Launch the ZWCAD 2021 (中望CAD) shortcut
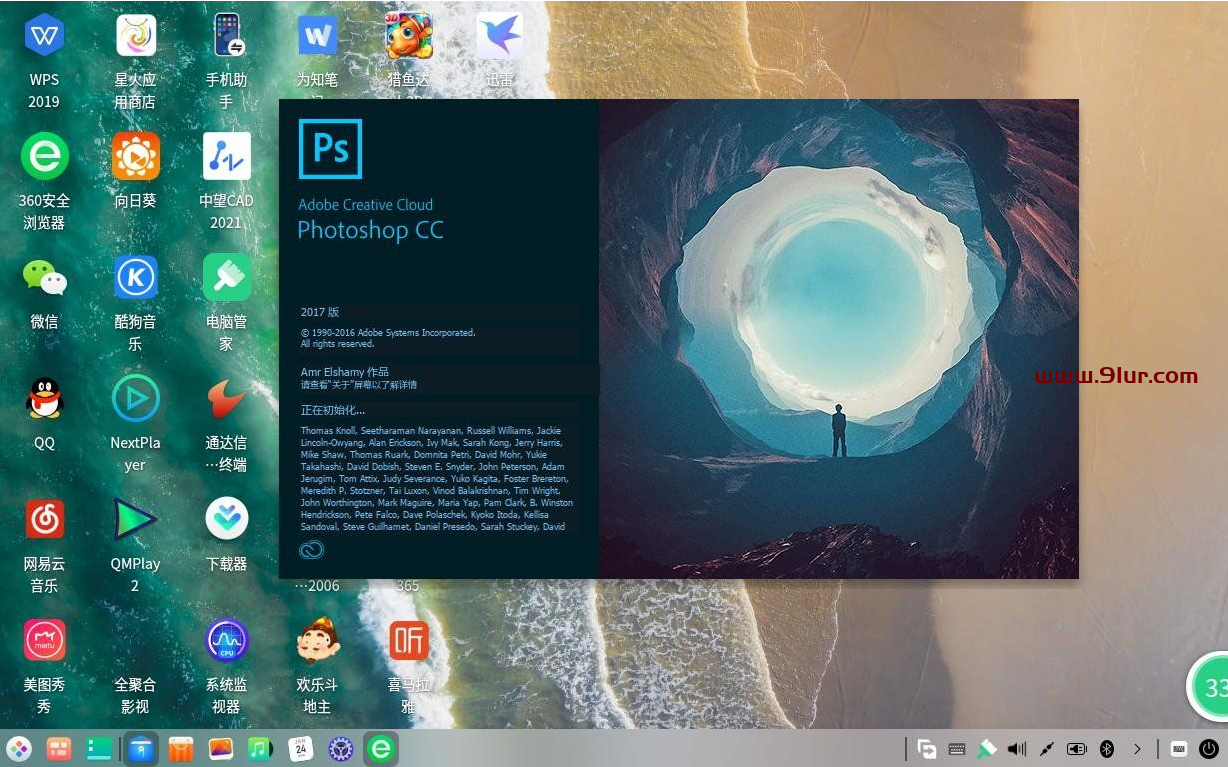Screen dimensions: 1228x767 [226, 157]
